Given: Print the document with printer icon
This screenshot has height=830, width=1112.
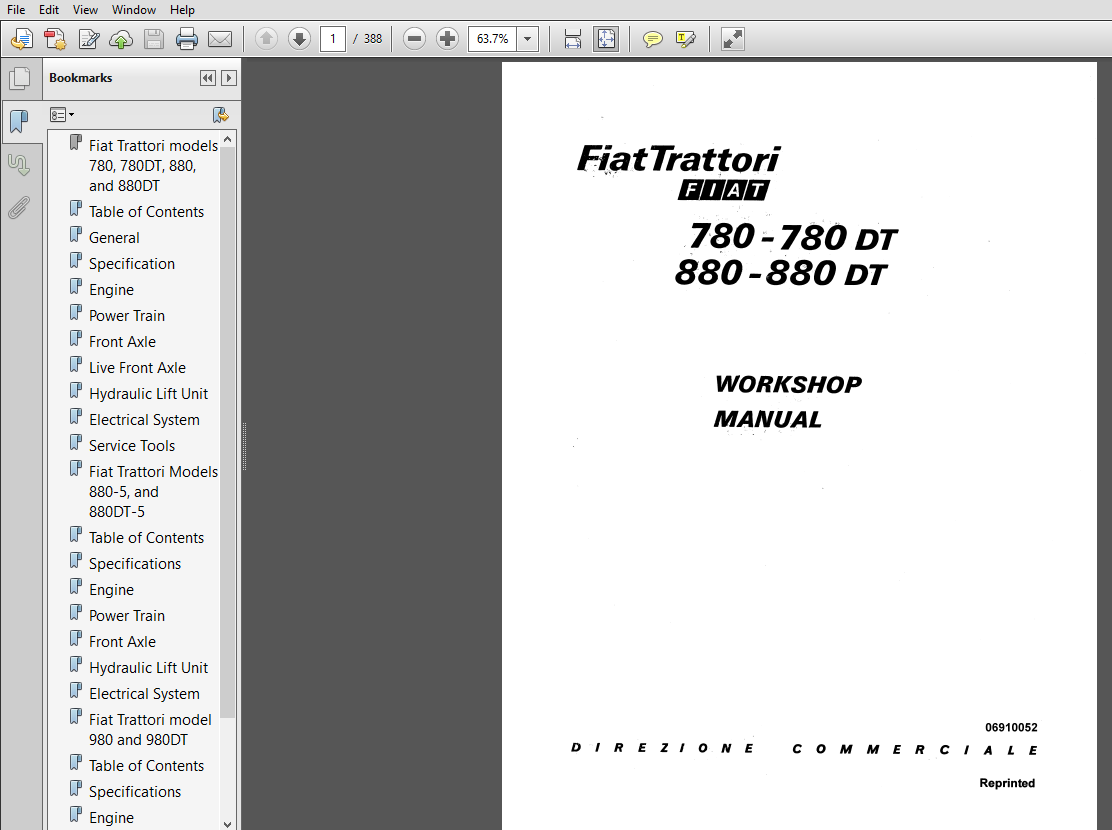Looking at the screenshot, I should tap(187, 39).
